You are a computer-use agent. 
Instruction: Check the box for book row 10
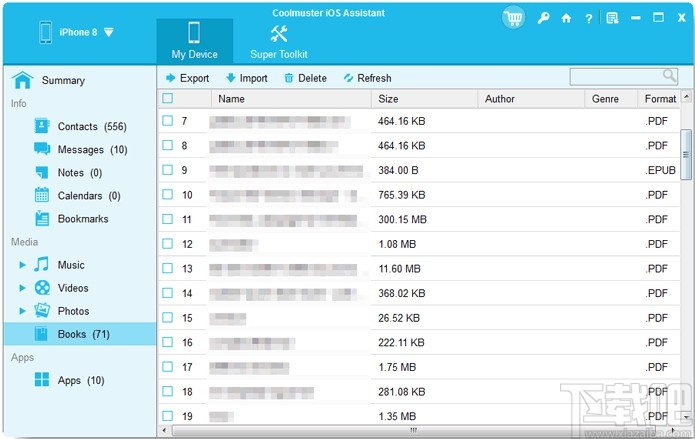[168, 194]
